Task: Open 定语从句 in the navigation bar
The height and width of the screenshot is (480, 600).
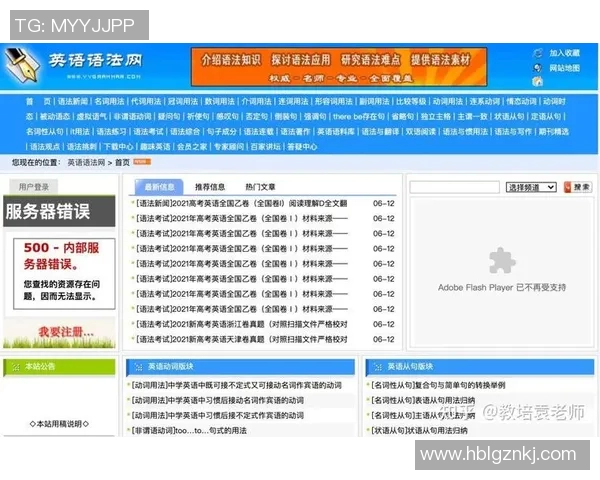Action: [546, 116]
